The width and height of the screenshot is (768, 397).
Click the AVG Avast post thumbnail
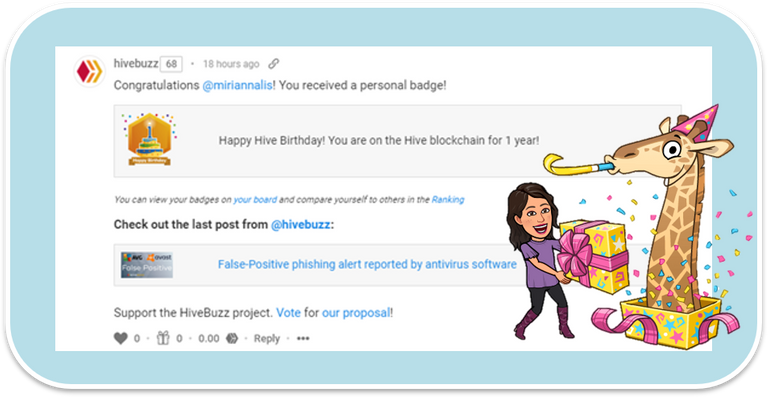[x=147, y=265]
